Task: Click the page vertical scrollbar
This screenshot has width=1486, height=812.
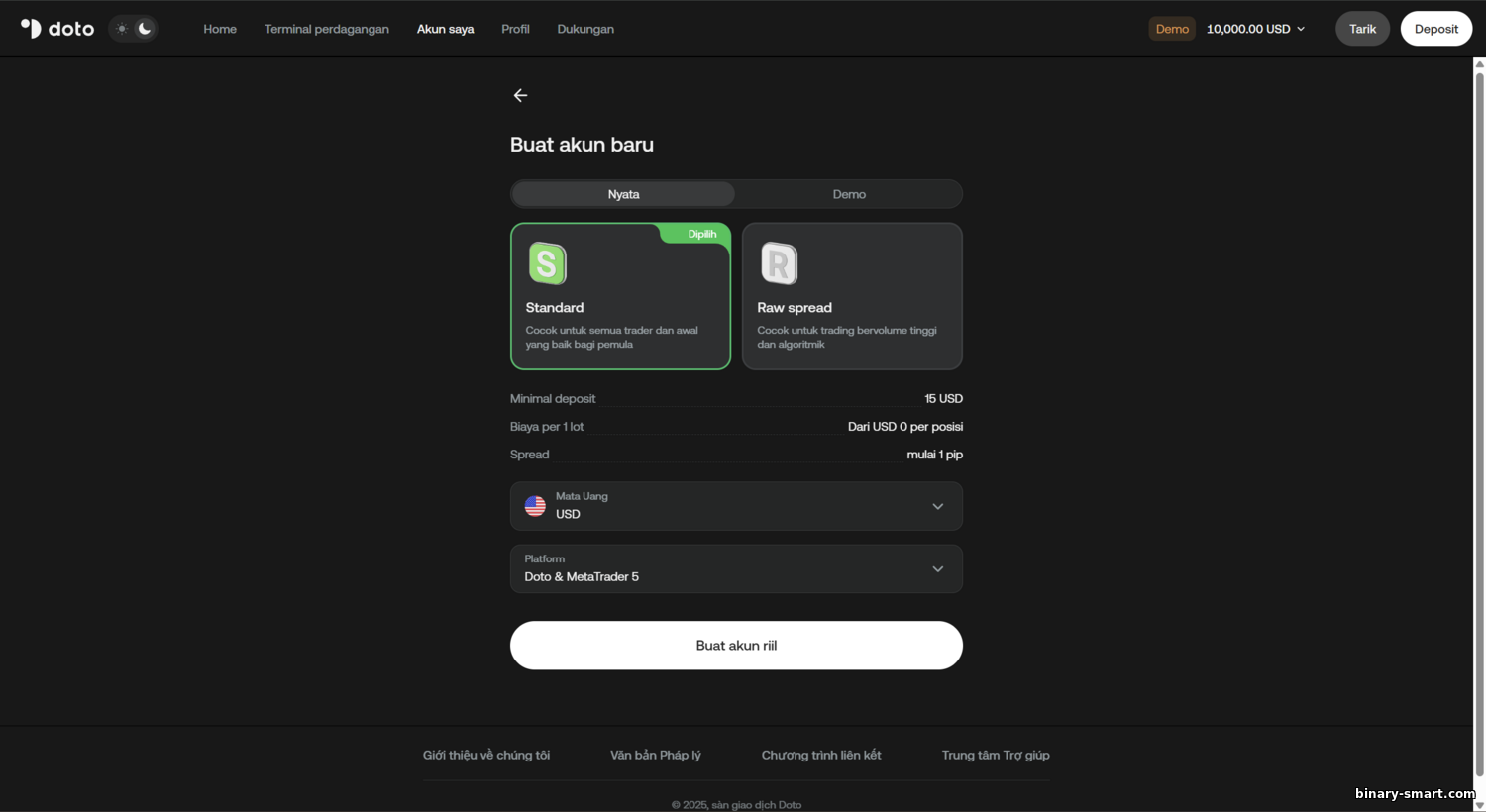Action: point(1479,416)
